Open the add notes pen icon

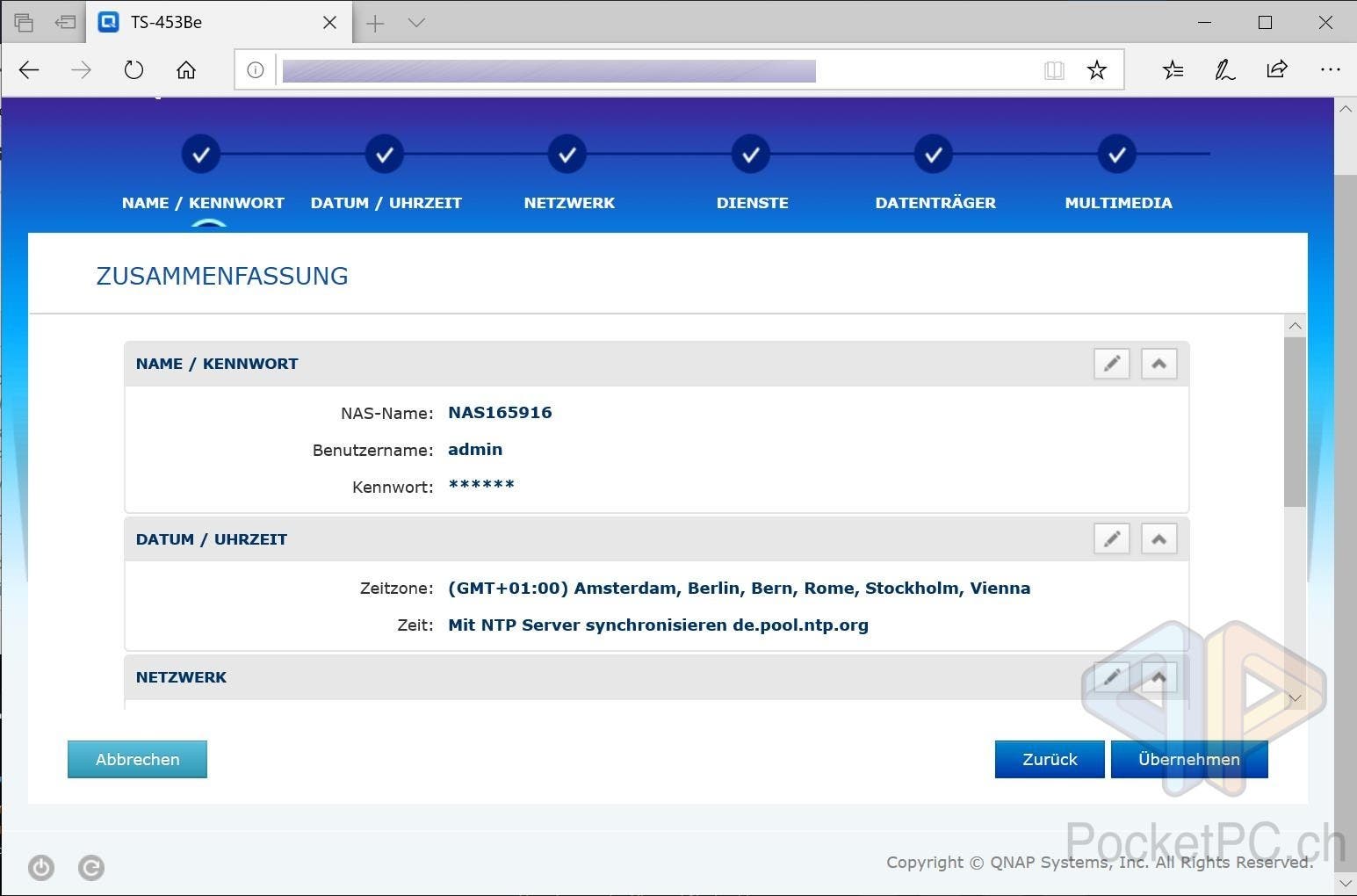tap(1224, 70)
